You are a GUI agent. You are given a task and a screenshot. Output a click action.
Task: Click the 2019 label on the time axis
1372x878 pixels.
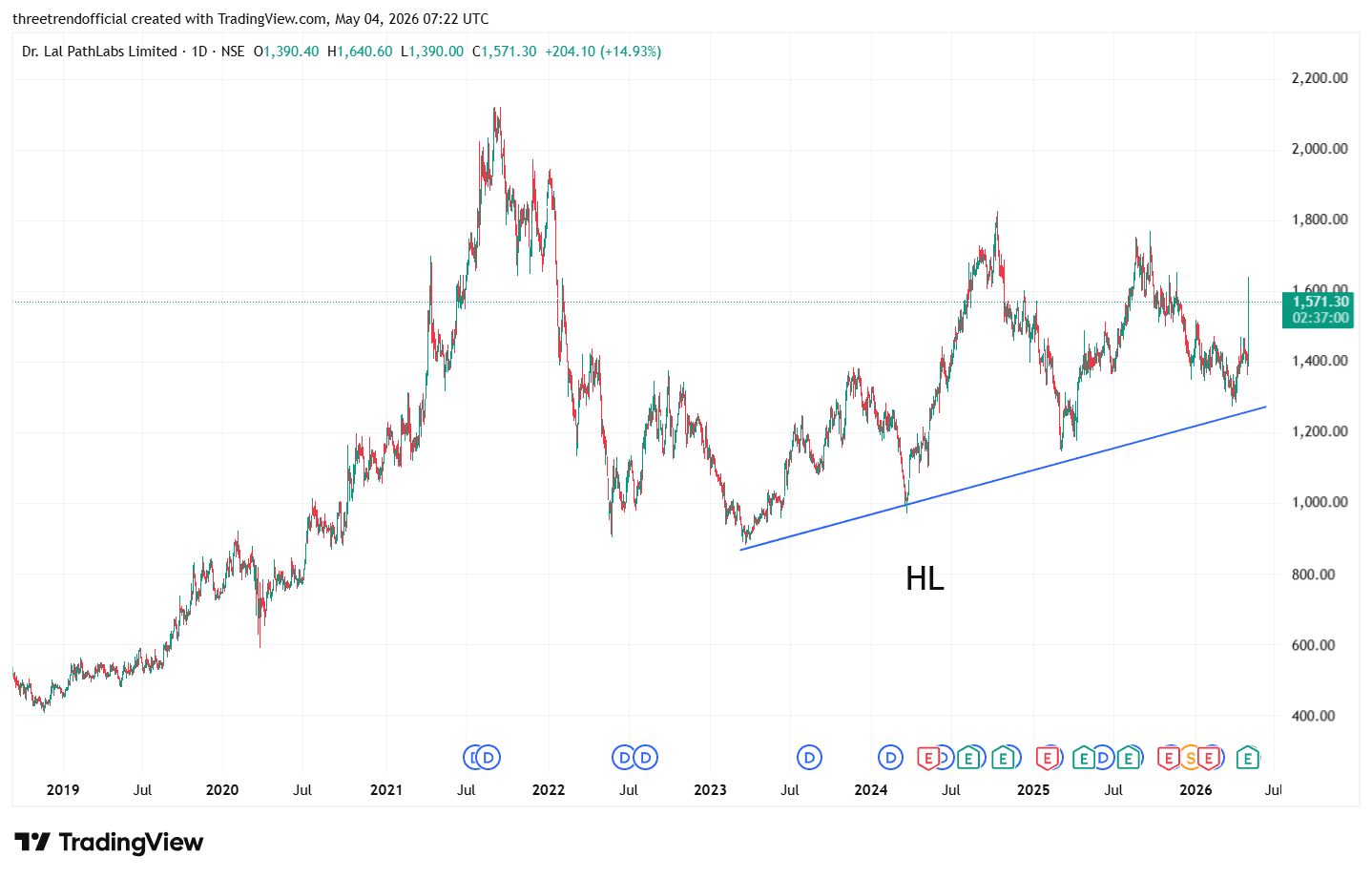coord(63,790)
